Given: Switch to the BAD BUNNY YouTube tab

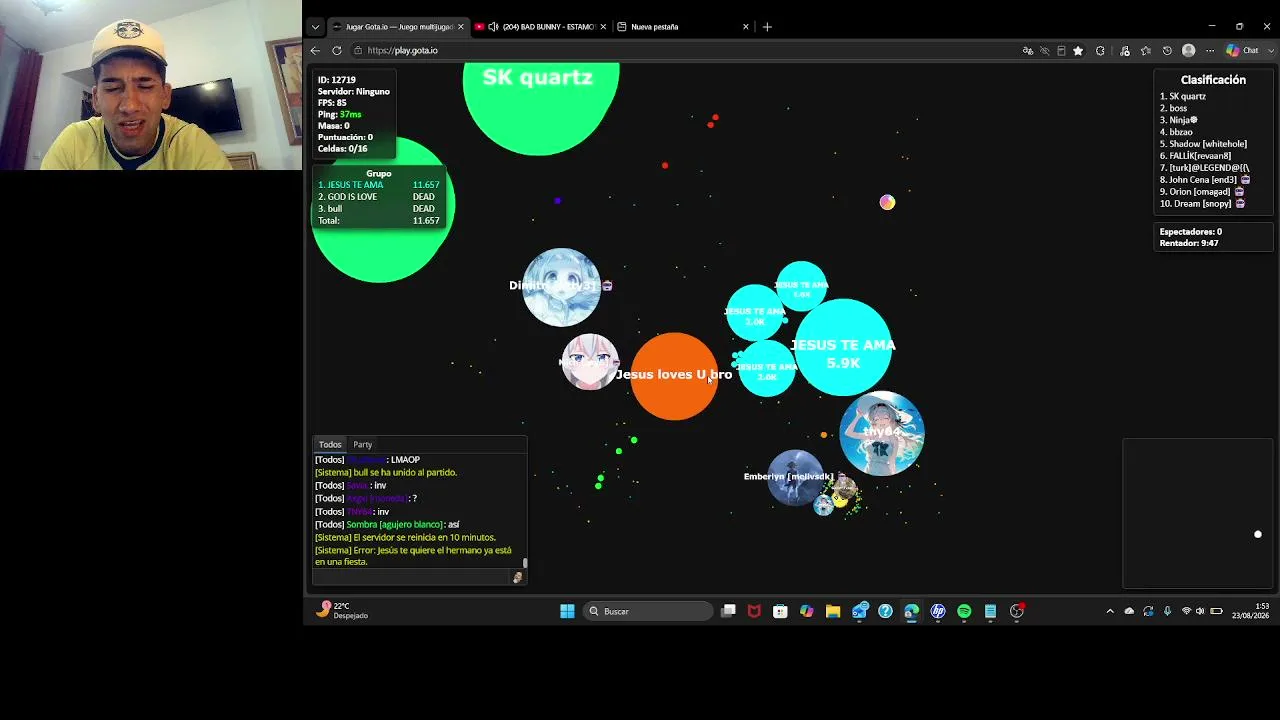Looking at the screenshot, I should (x=540, y=27).
